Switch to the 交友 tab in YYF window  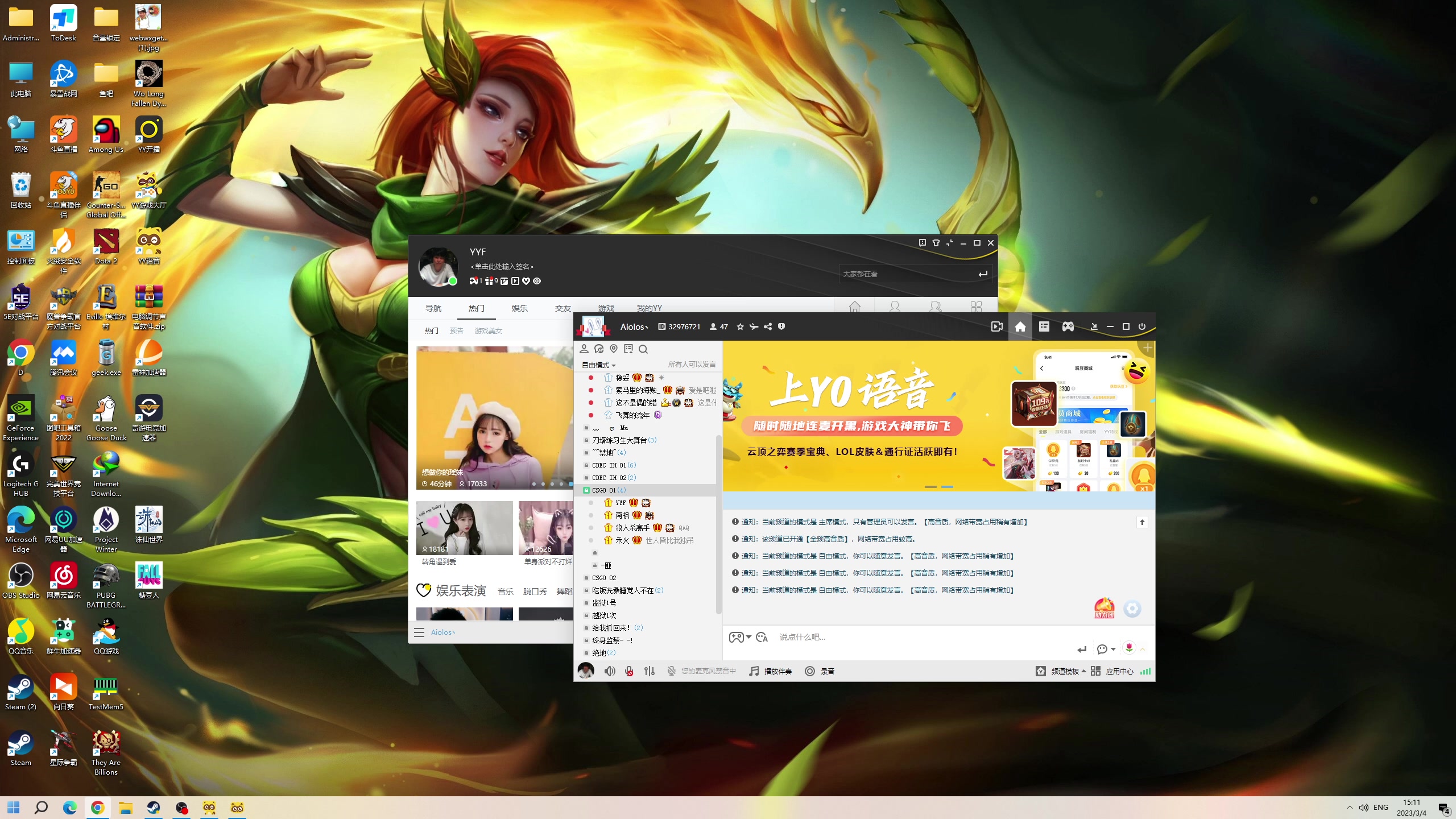point(563,308)
